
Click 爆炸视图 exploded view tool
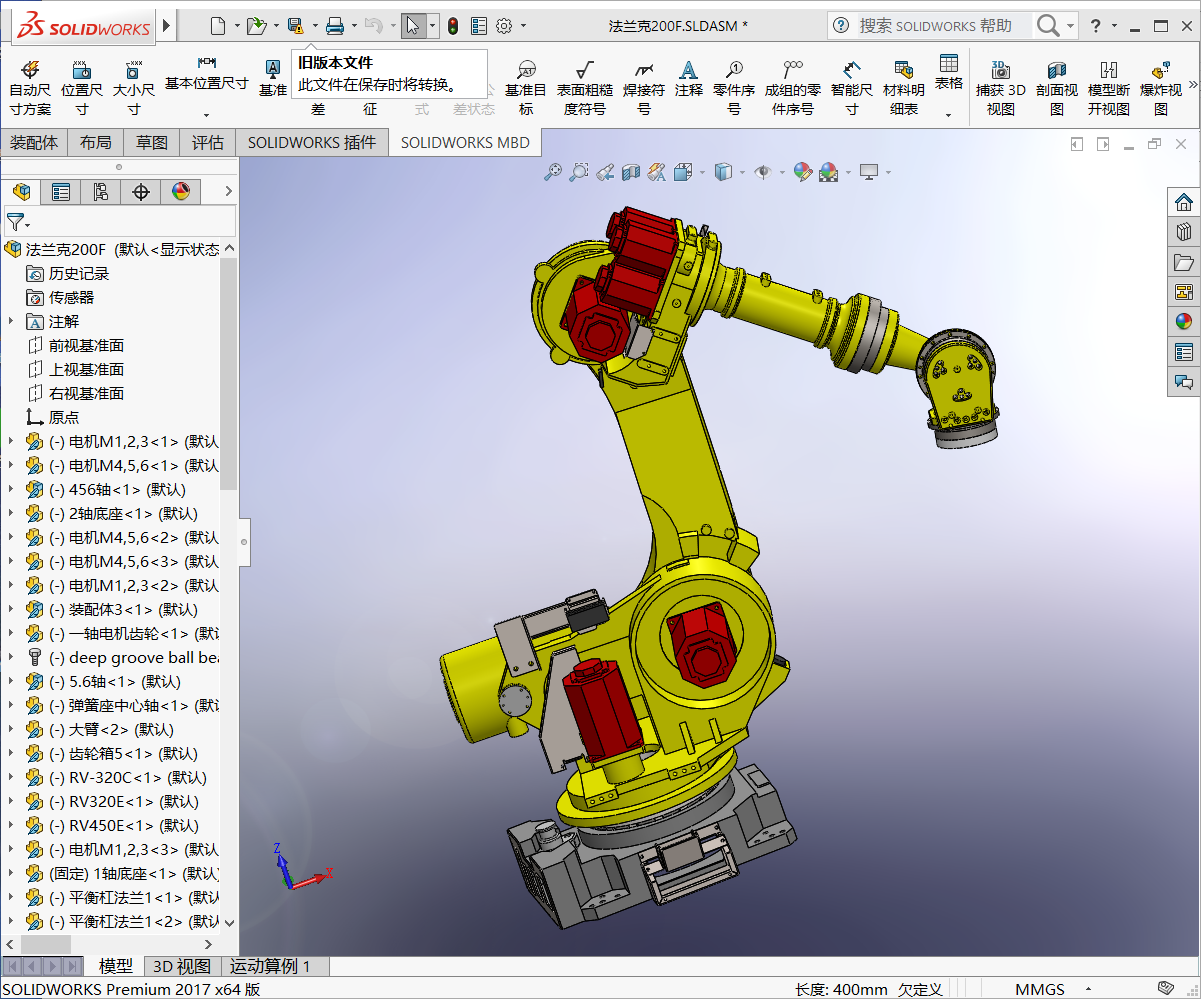click(1161, 88)
